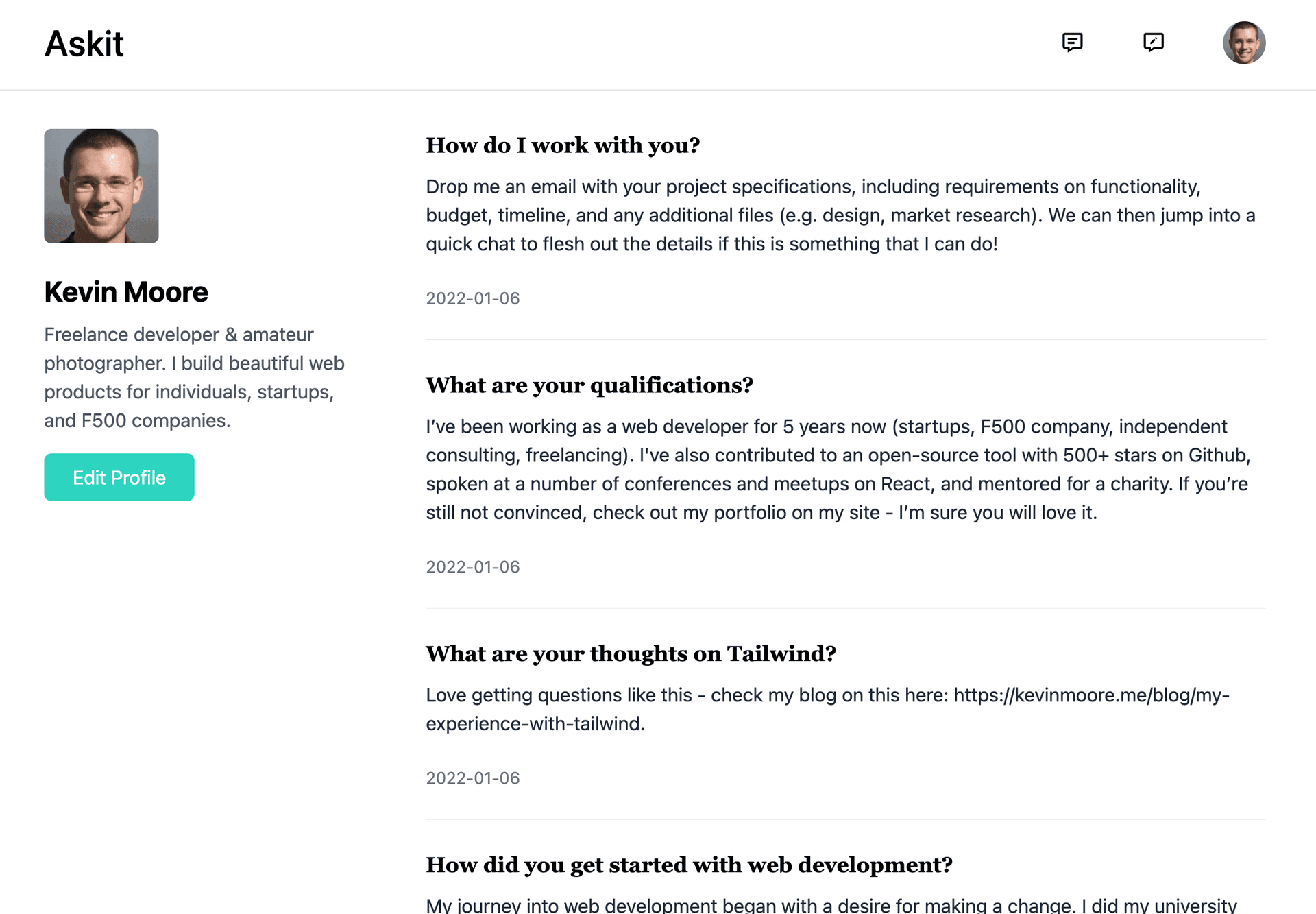Open the "How did you get started" question
This screenshot has height=914, width=1316.
click(689, 865)
